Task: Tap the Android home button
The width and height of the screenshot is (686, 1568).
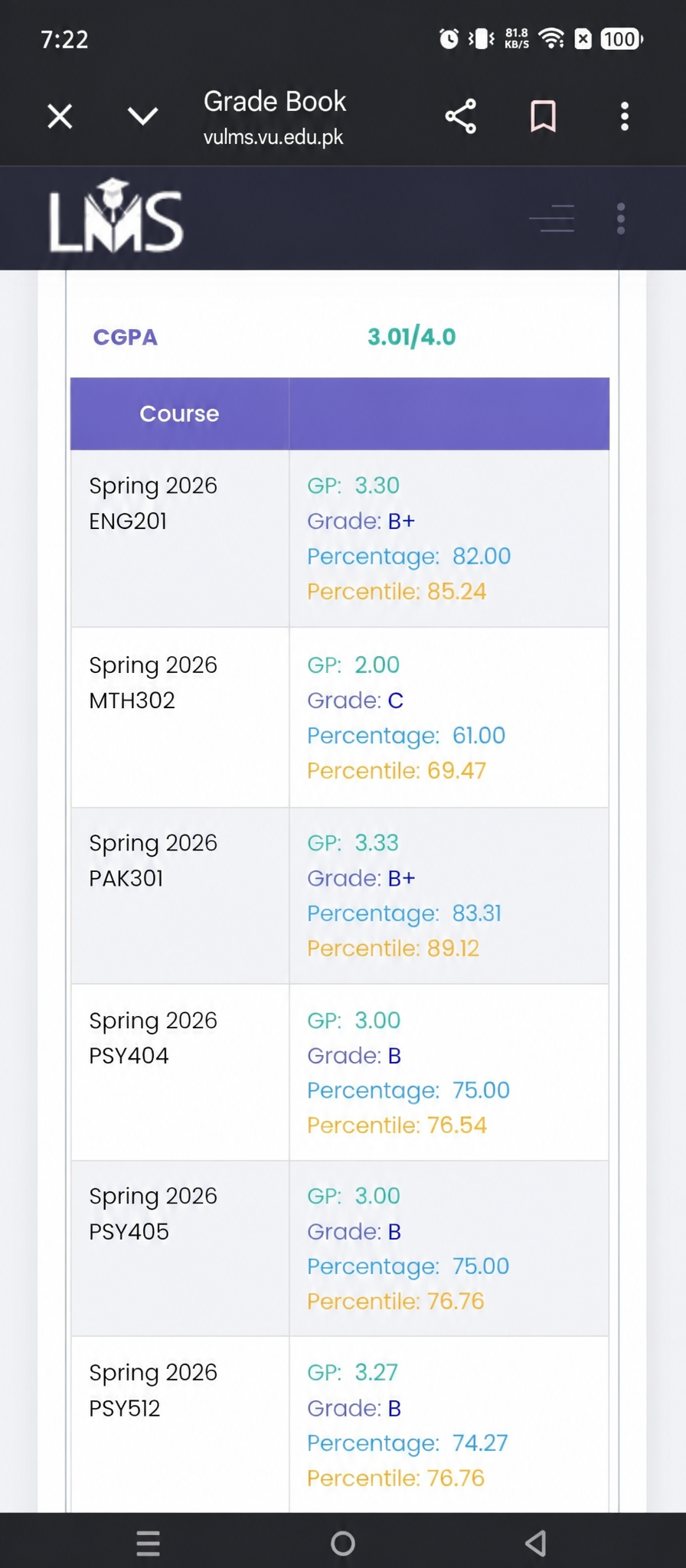Action: [343, 1543]
